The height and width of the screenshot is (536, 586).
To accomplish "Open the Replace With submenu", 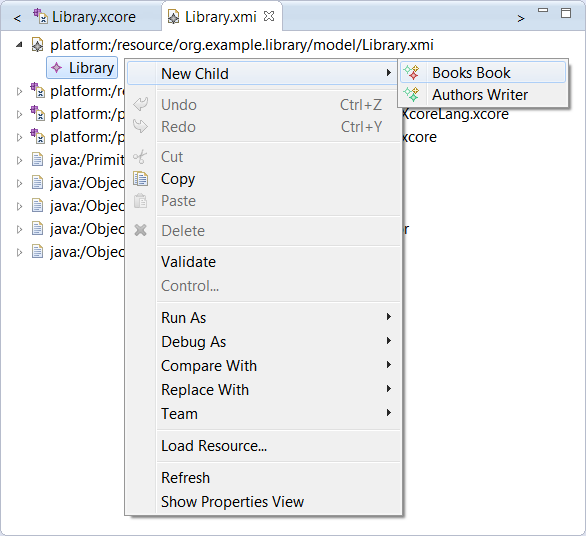I will [263, 389].
